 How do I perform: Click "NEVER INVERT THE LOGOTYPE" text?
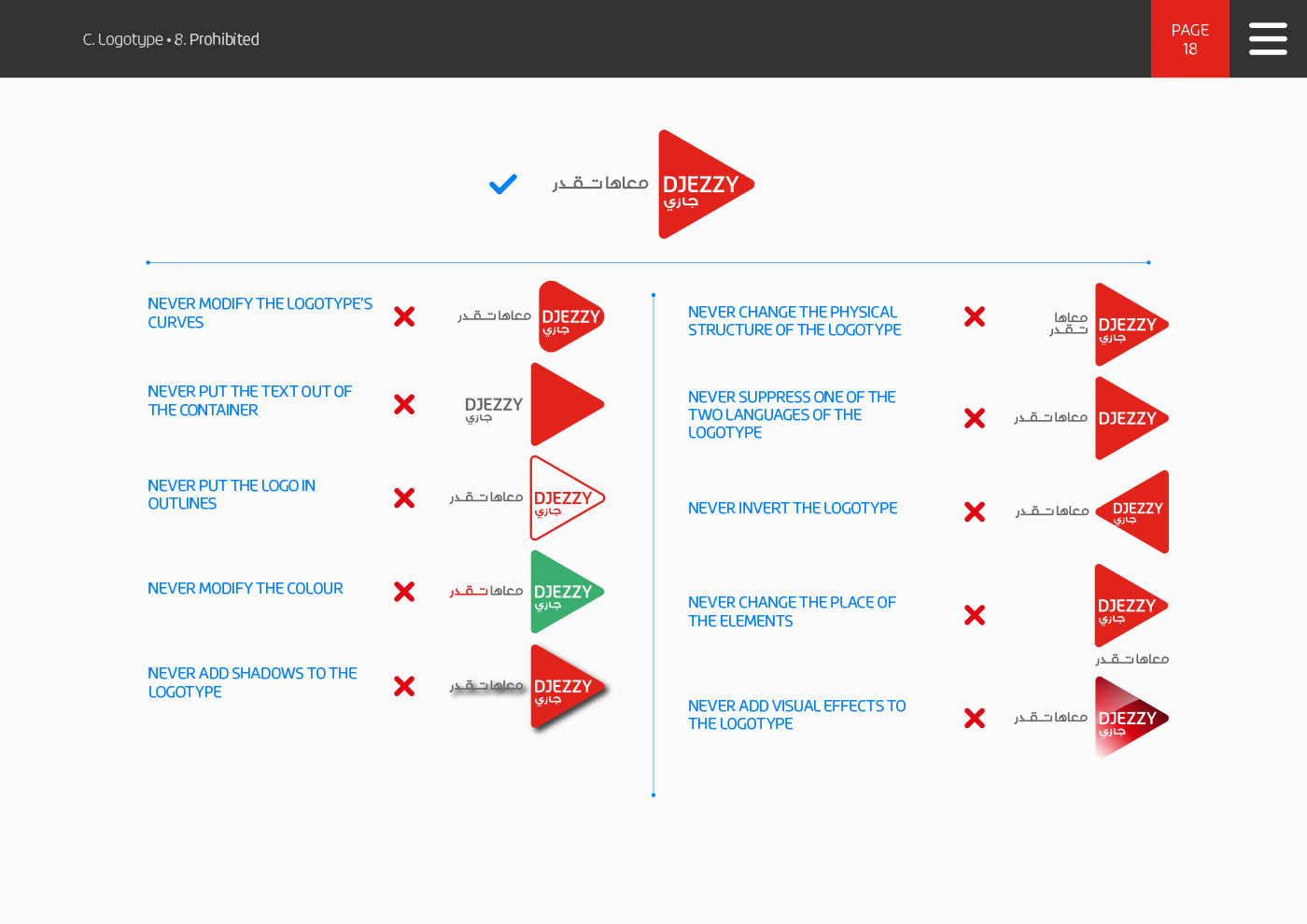click(793, 508)
